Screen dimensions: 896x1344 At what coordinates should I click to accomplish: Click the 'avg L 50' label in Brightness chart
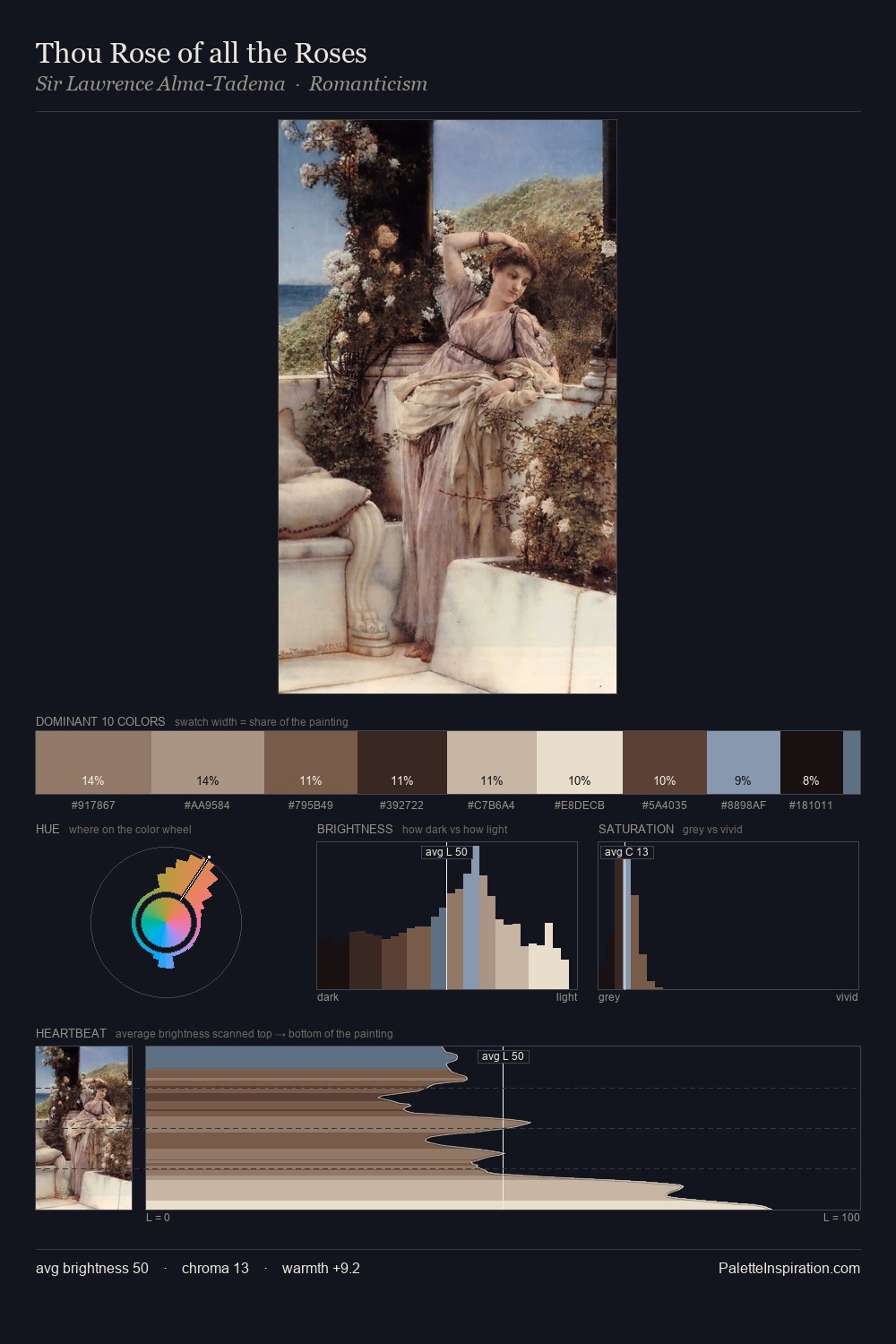(446, 852)
